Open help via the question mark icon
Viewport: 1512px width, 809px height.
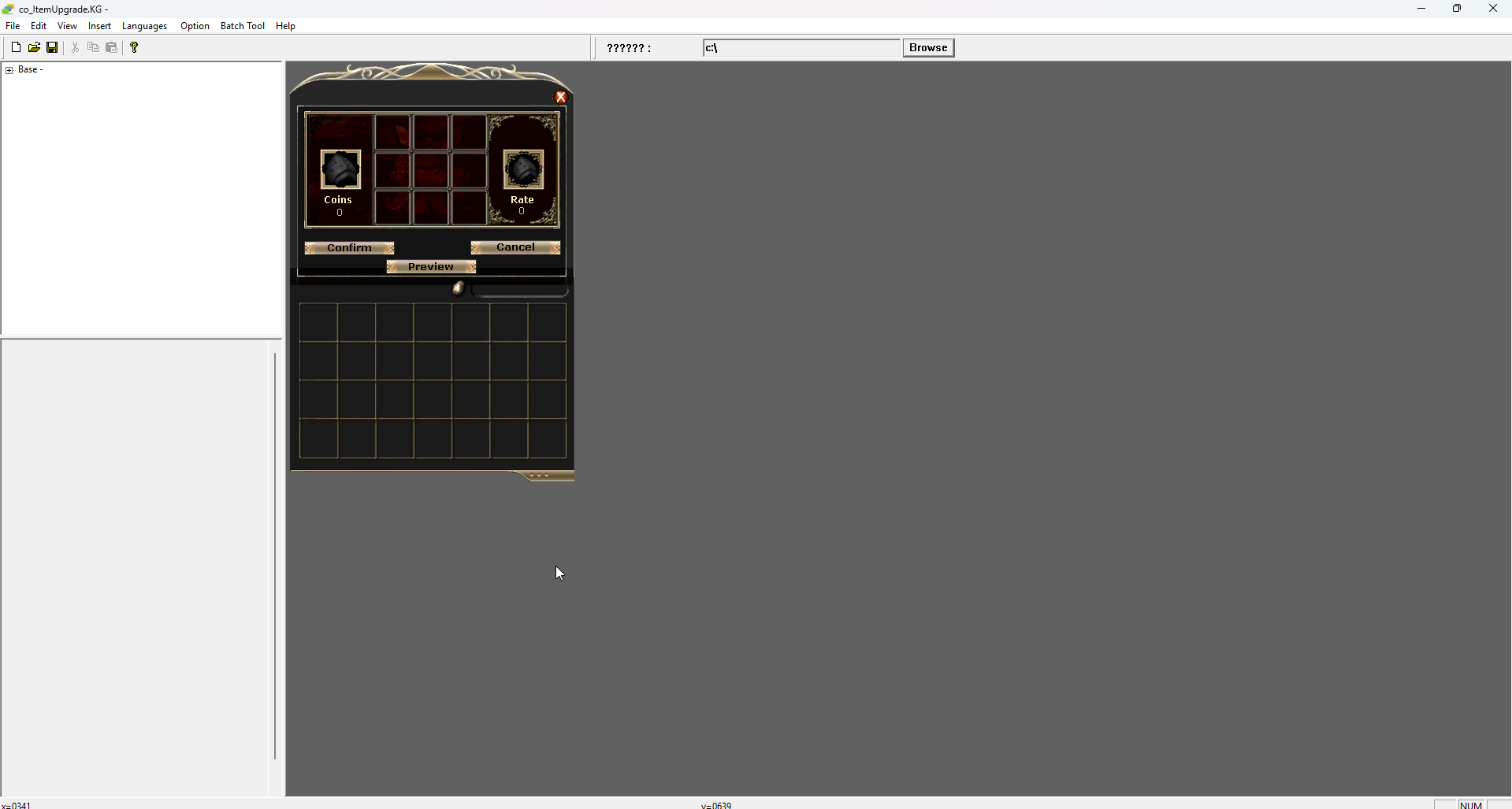pyautogui.click(x=134, y=46)
